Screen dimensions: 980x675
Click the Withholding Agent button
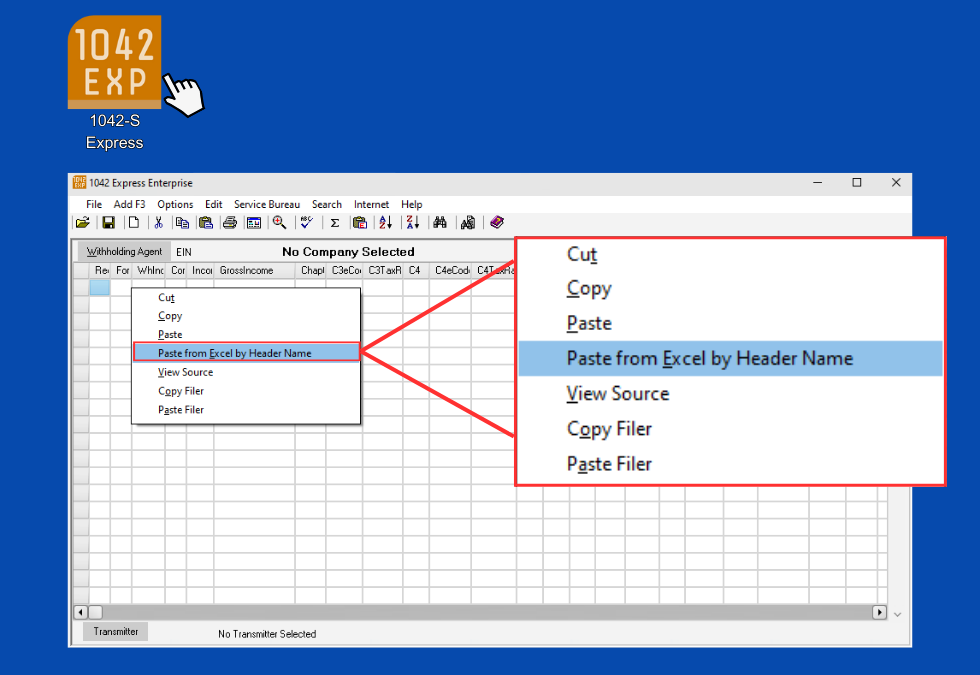point(124,252)
